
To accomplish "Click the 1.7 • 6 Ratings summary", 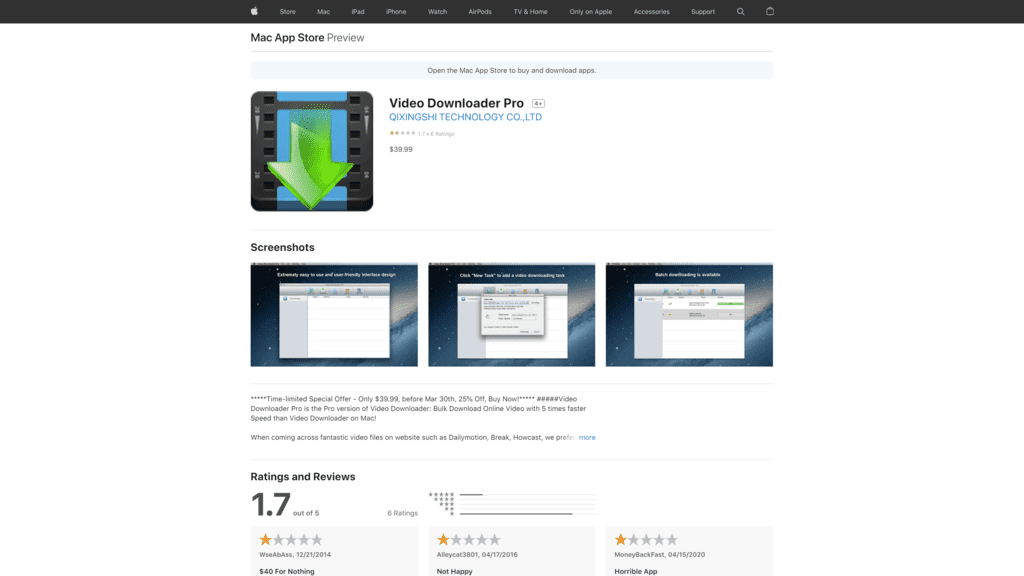I will (x=422, y=133).
